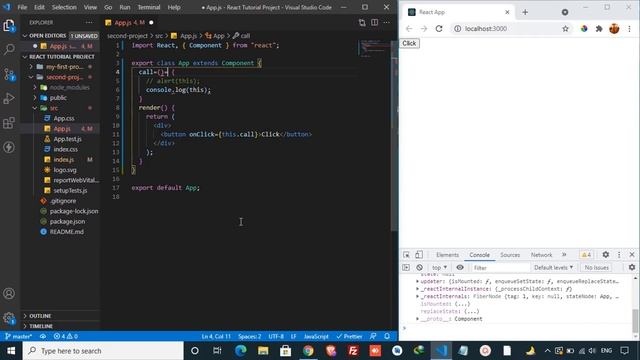Open the Selection menu
The image size is (640, 360).
click(x=64, y=7)
